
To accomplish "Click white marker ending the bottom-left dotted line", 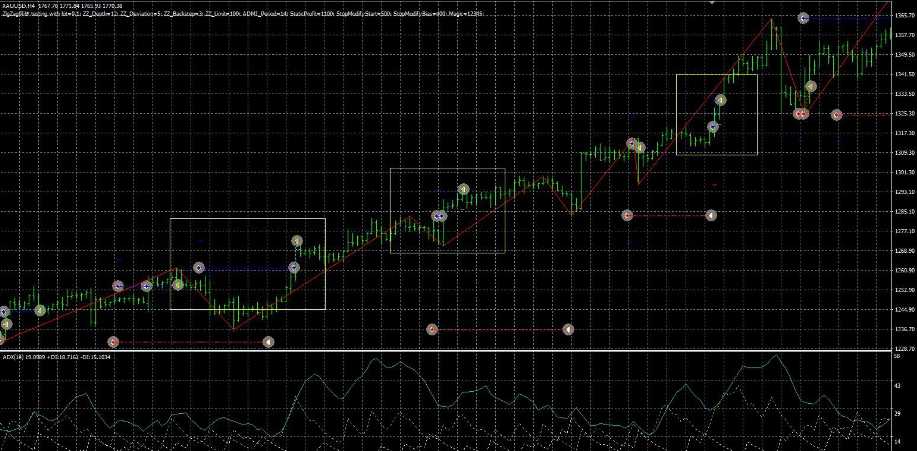I will [x=268, y=342].
